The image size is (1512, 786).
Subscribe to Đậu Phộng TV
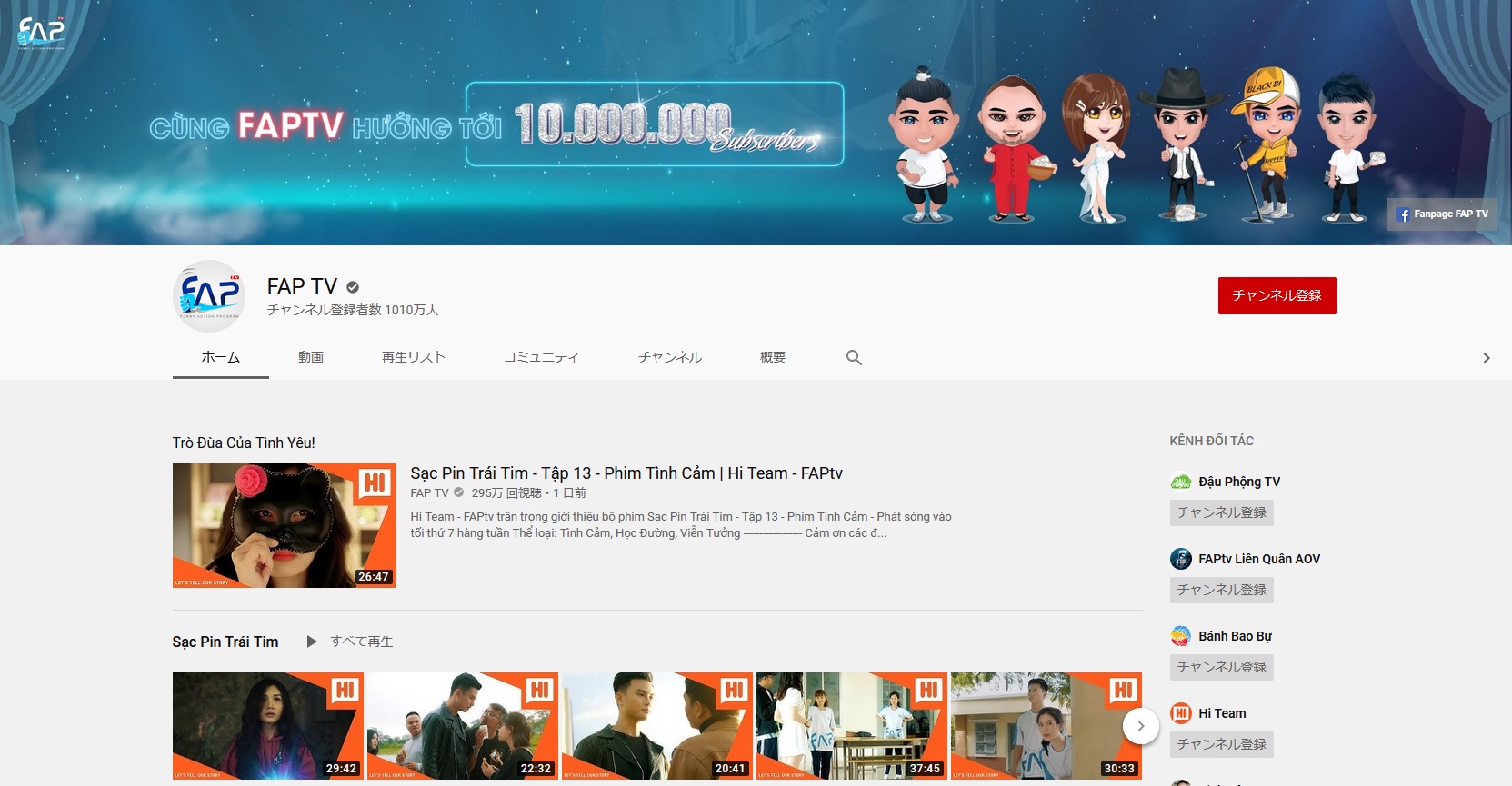pos(1222,512)
